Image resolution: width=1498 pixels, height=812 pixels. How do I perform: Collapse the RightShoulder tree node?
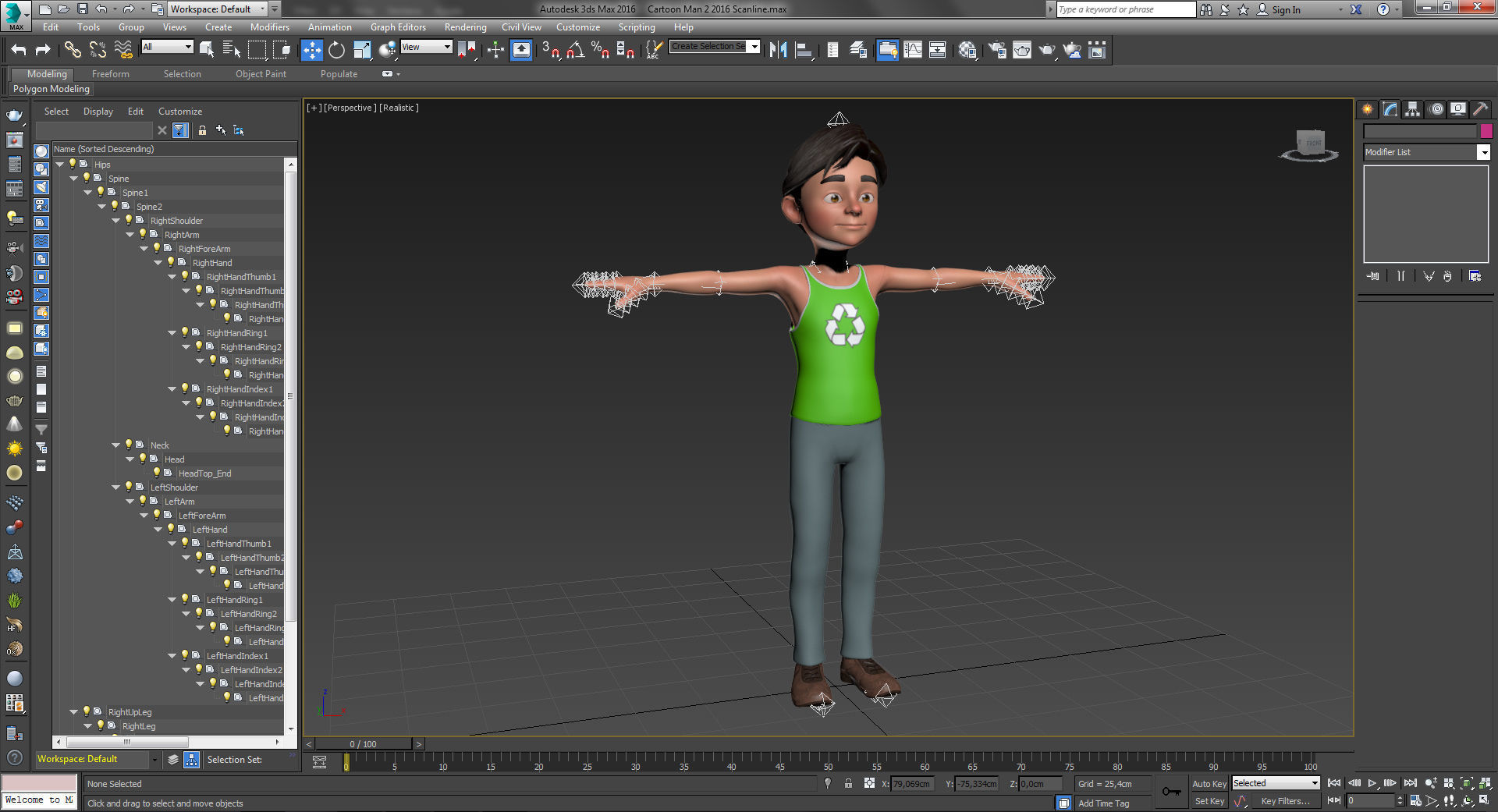pos(116,221)
